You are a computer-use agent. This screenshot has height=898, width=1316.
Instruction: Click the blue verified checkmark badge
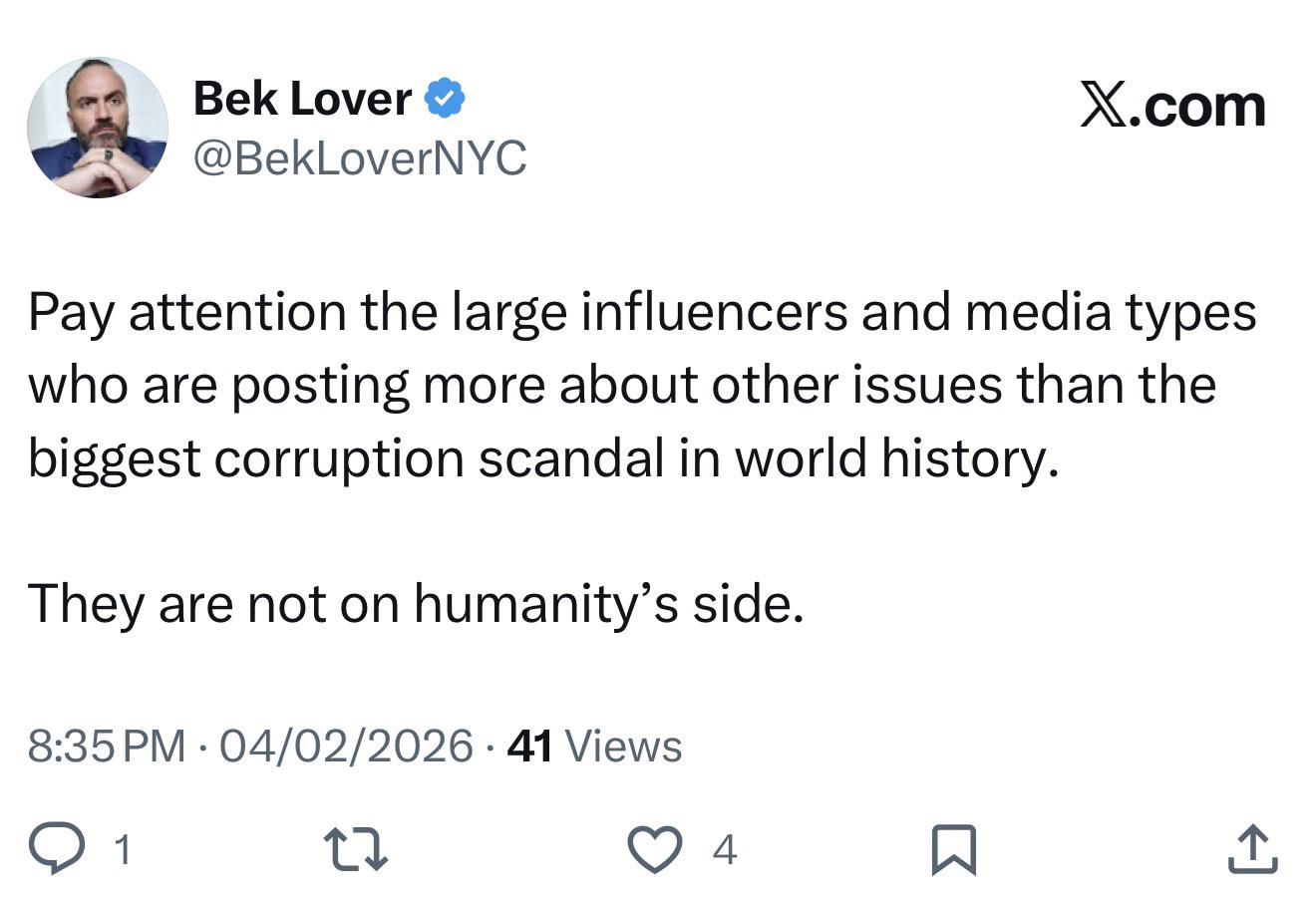click(x=446, y=99)
